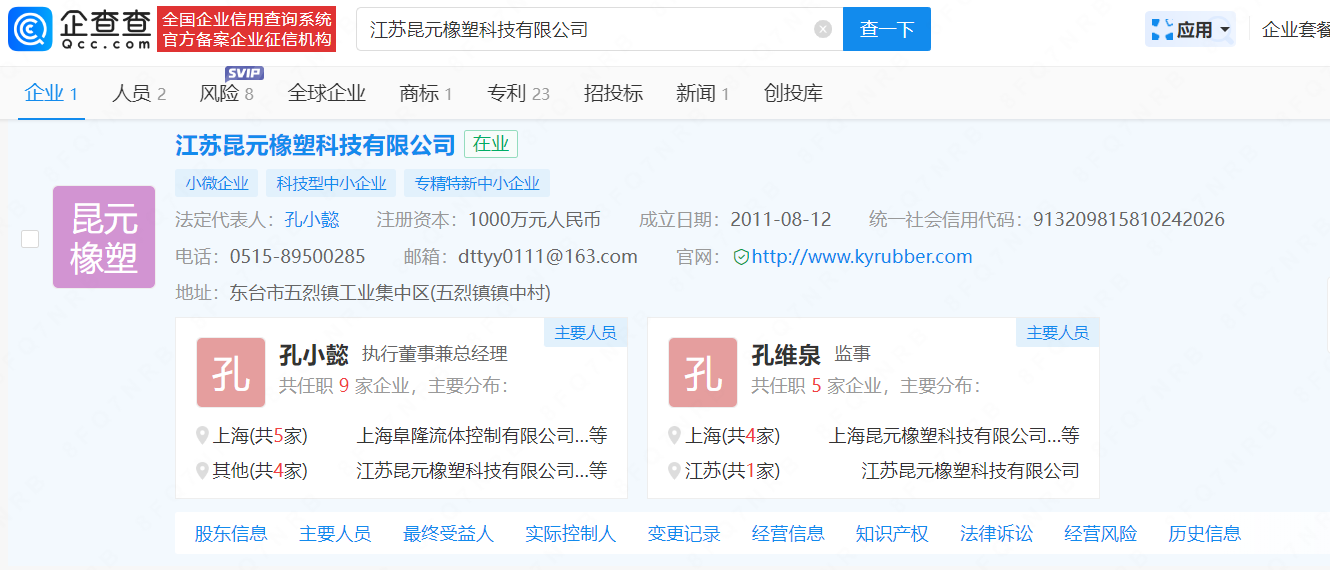Click the legal representative 孔小懿 link
Image resolution: width=1330 pixels, height=570 pixels.
tap(312, 220)
